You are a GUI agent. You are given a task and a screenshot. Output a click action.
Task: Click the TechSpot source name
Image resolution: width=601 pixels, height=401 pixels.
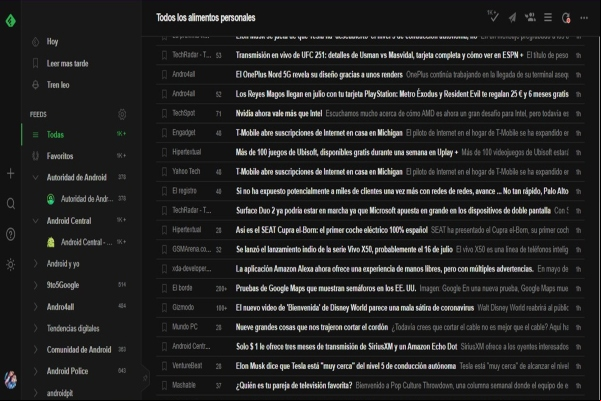coord(184,113)
